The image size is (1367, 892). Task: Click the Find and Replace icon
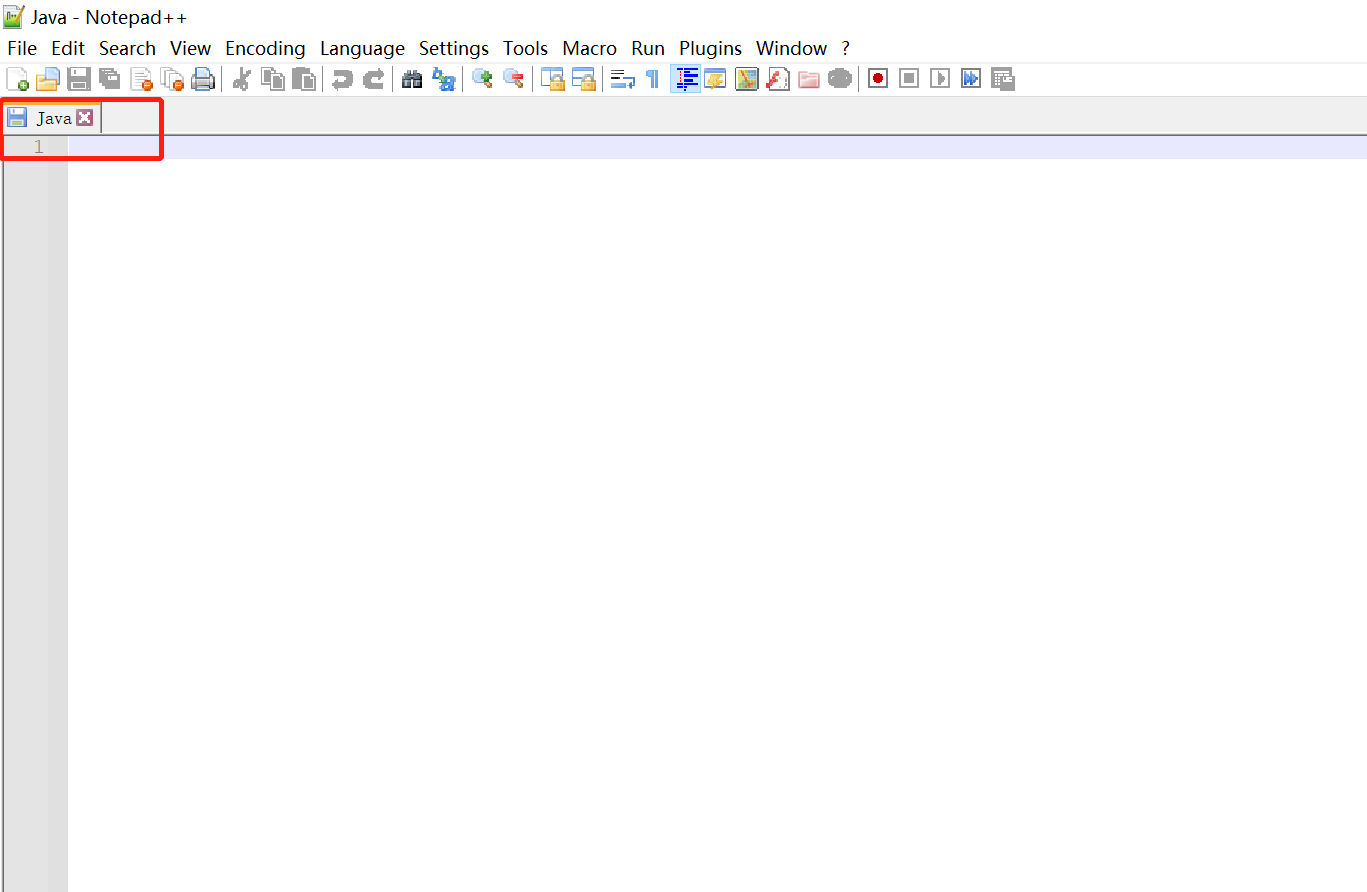443,79
